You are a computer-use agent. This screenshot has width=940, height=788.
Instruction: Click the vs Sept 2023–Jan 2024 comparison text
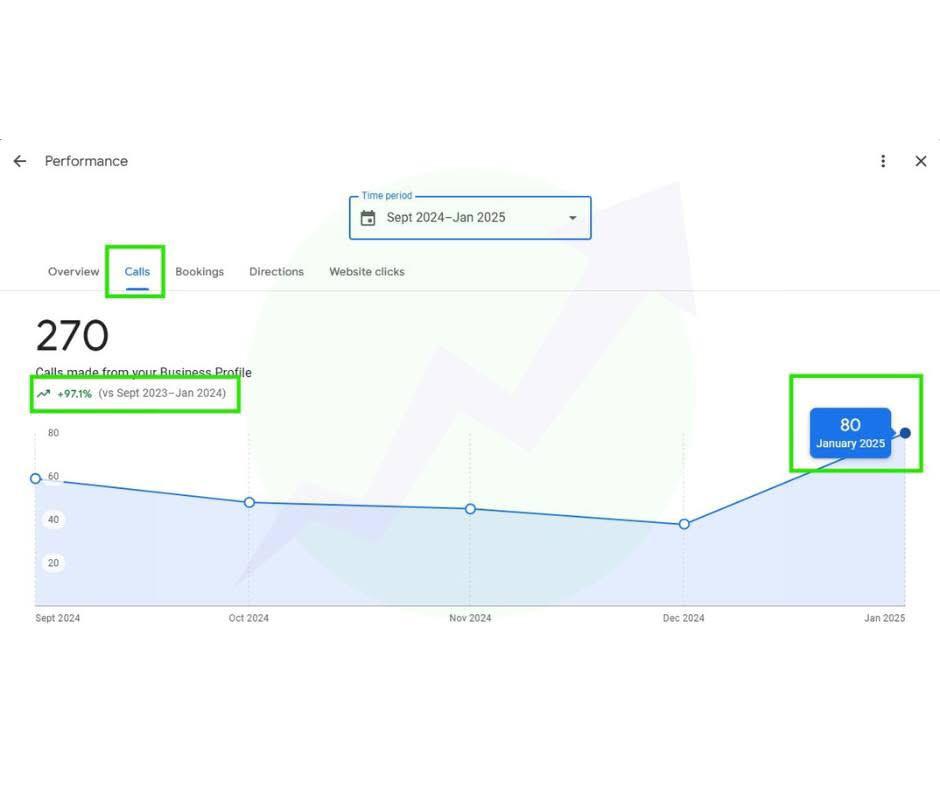point(162,394)
